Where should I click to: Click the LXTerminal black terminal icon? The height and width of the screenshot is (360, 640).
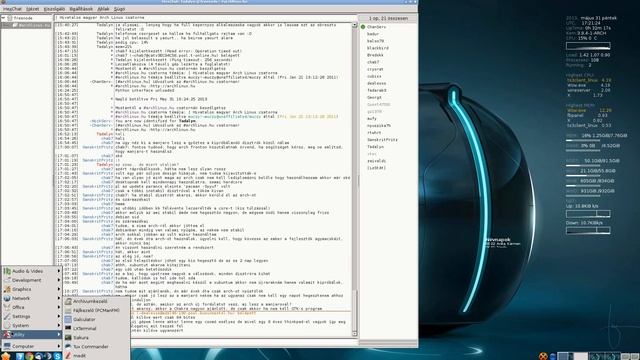[68, 328]
